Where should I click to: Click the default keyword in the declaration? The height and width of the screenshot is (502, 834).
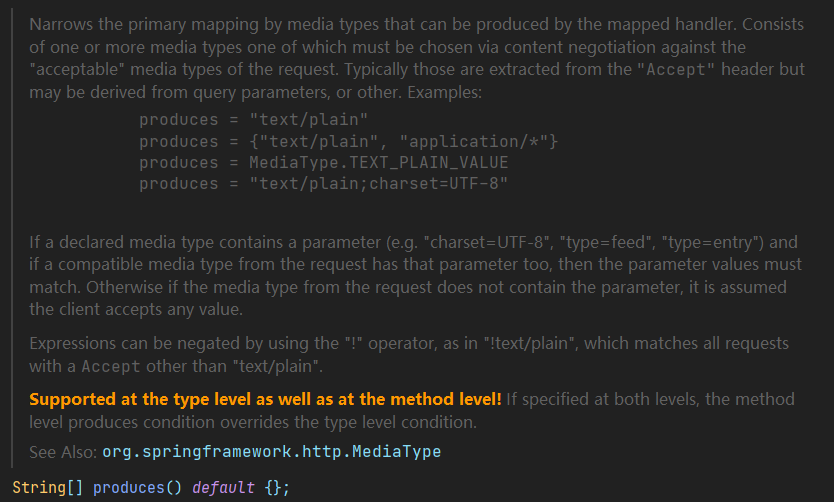tap(224, 488)
